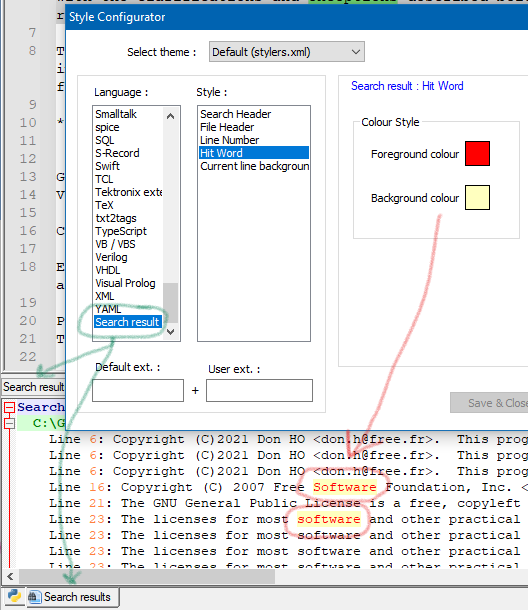Select YAML in Language list
The height and width of the screenshot is (610, 528).
[x=108, y=309]
